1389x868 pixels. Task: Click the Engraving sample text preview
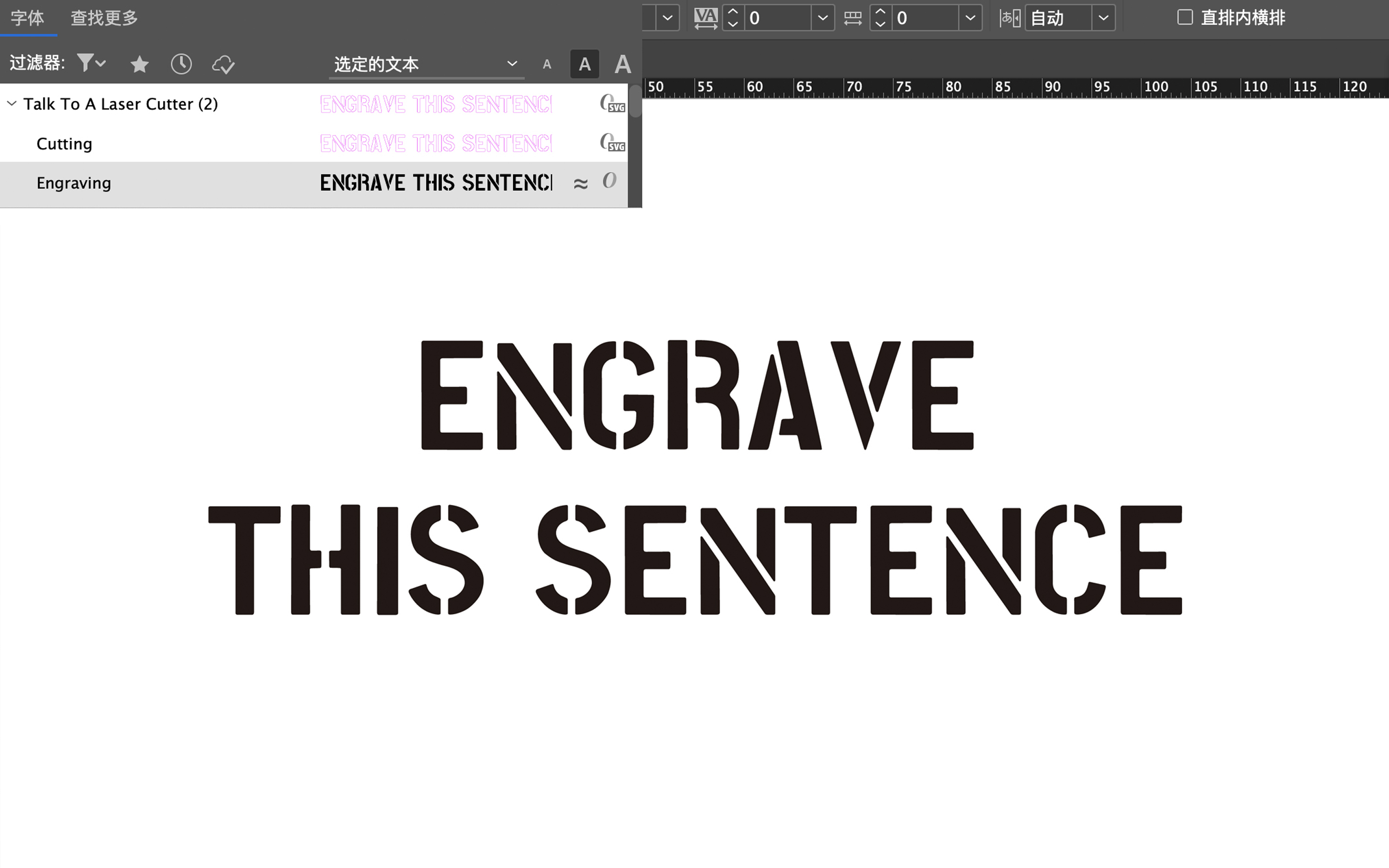436,183
